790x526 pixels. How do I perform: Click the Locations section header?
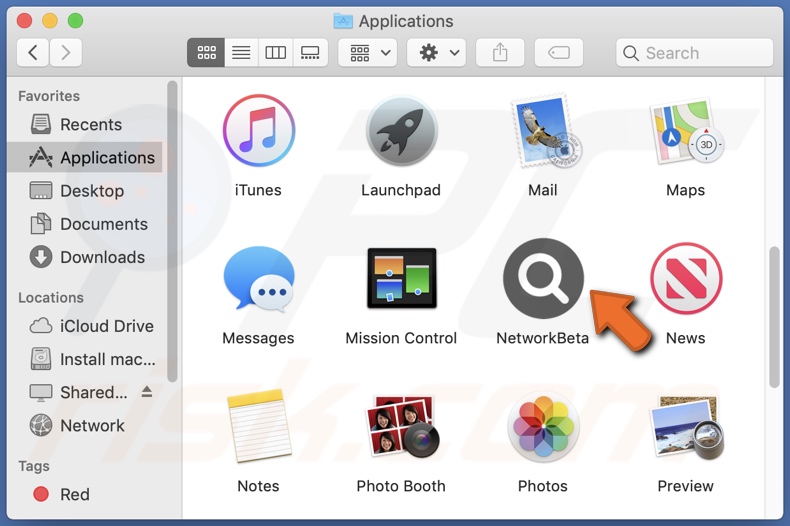click(x=51, y=297)
